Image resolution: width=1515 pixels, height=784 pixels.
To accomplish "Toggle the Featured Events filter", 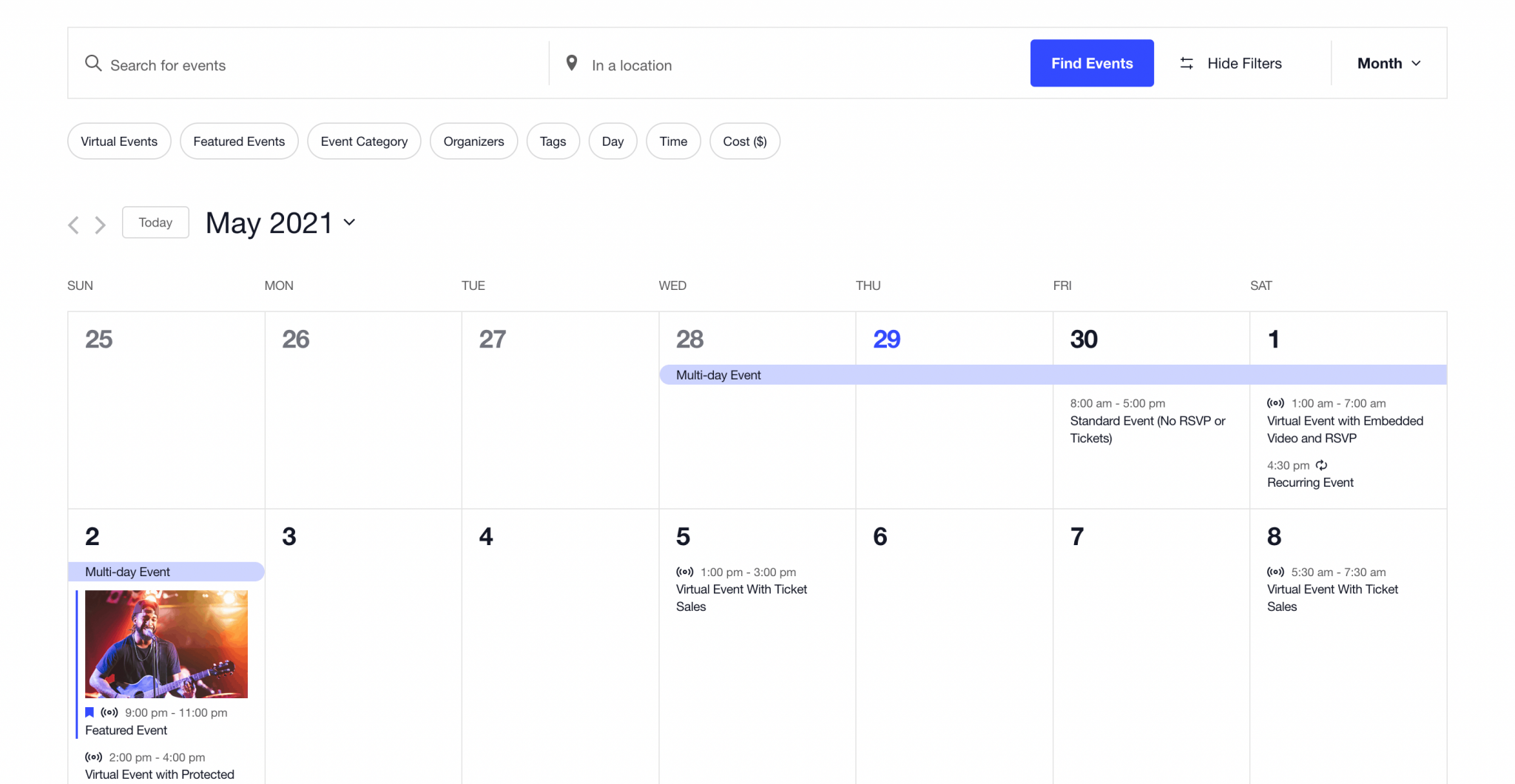I will coord(239,141).
